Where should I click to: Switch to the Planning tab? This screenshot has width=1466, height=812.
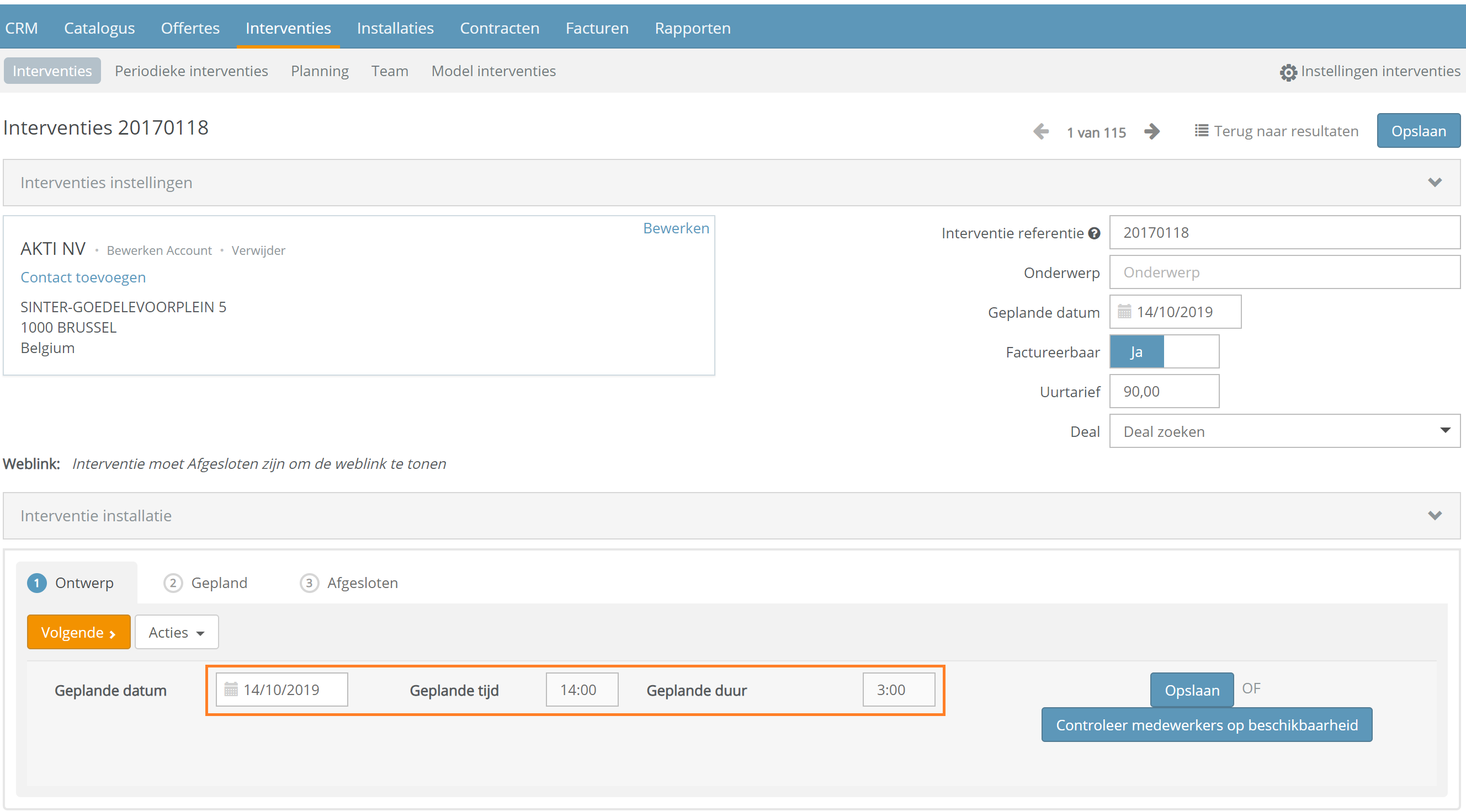pyautogui.click(x=319, y=71)
